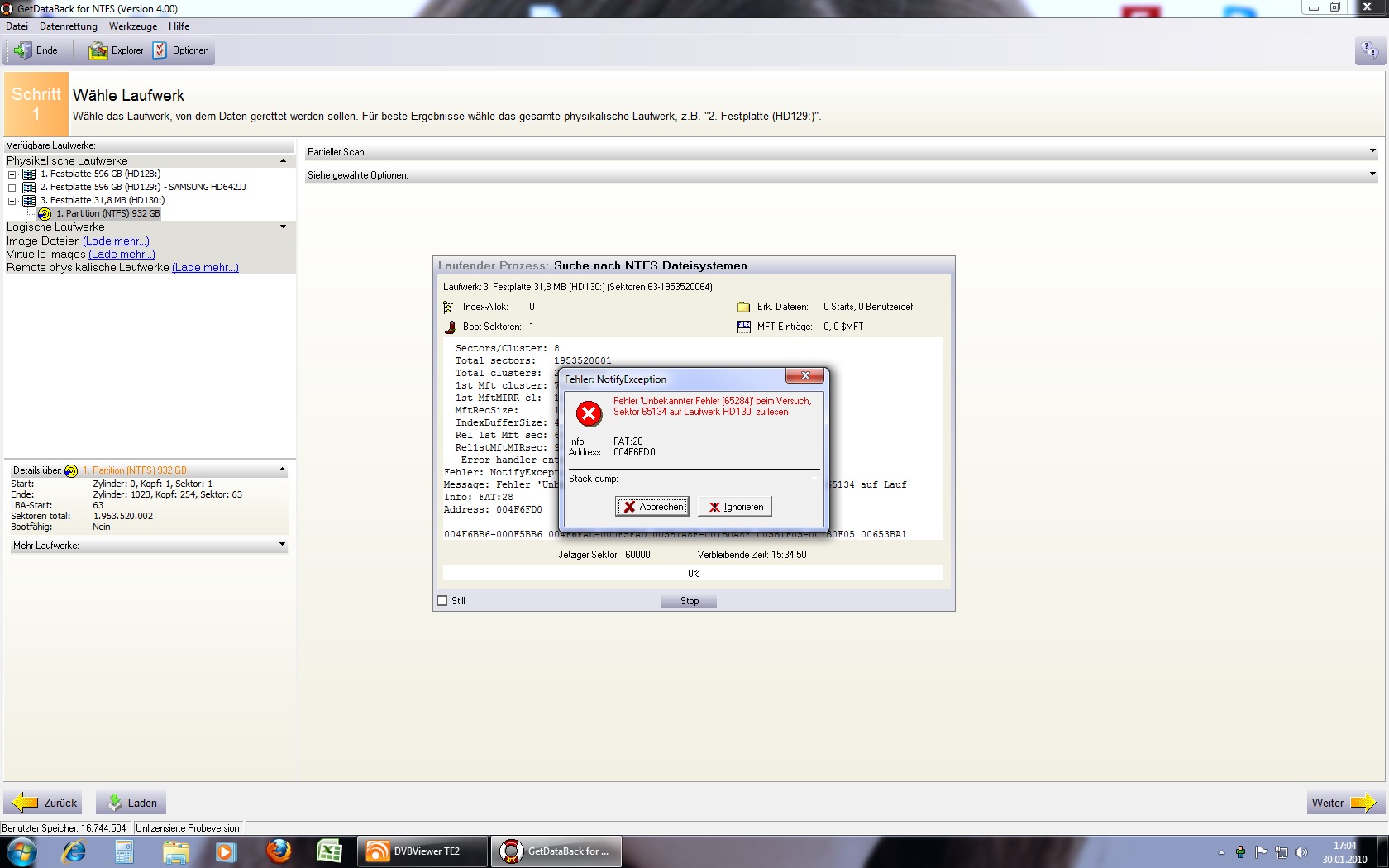Collapse 3. Festplatte 31,8 MB node

[12, 201]
